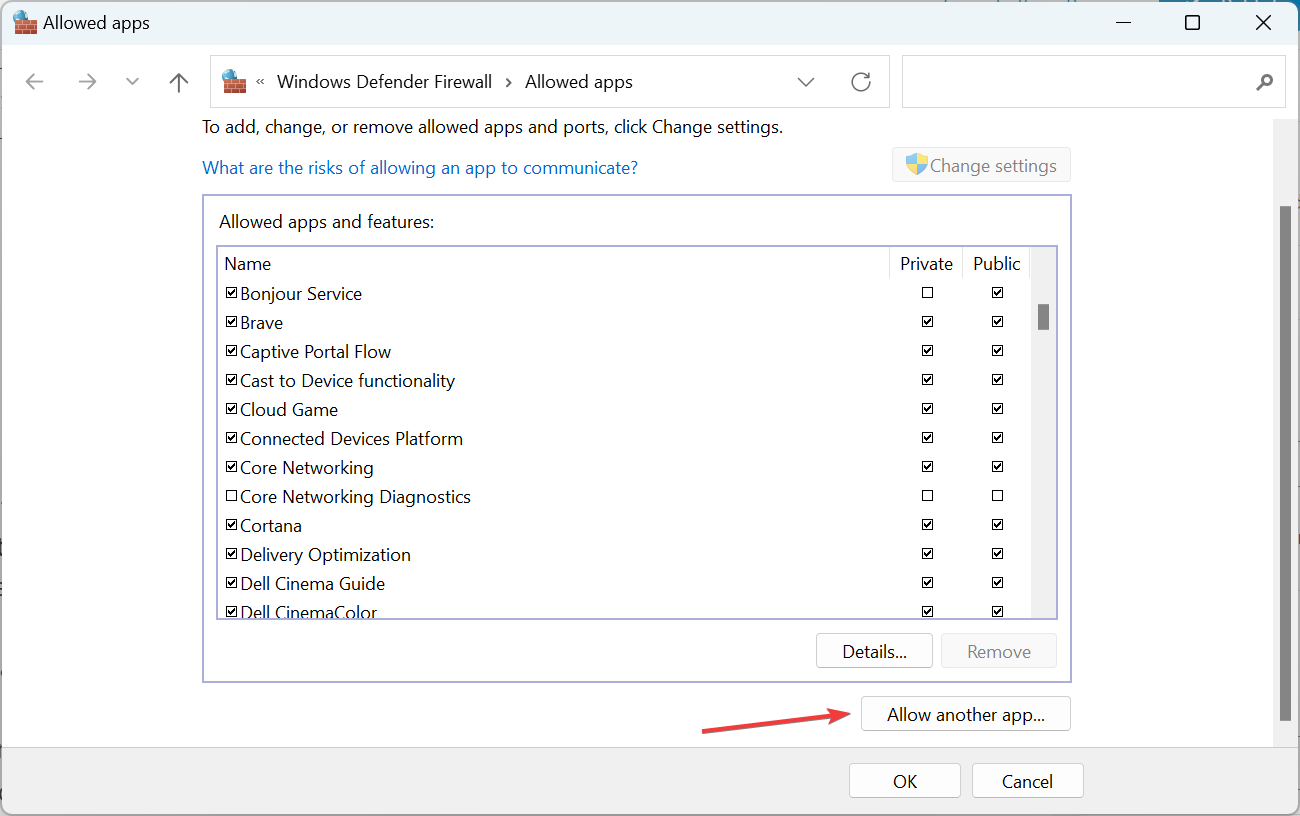Click the window's main vertical scrollbar
The width and height of the screenshot is (1300, 816).
point(1286,464)
